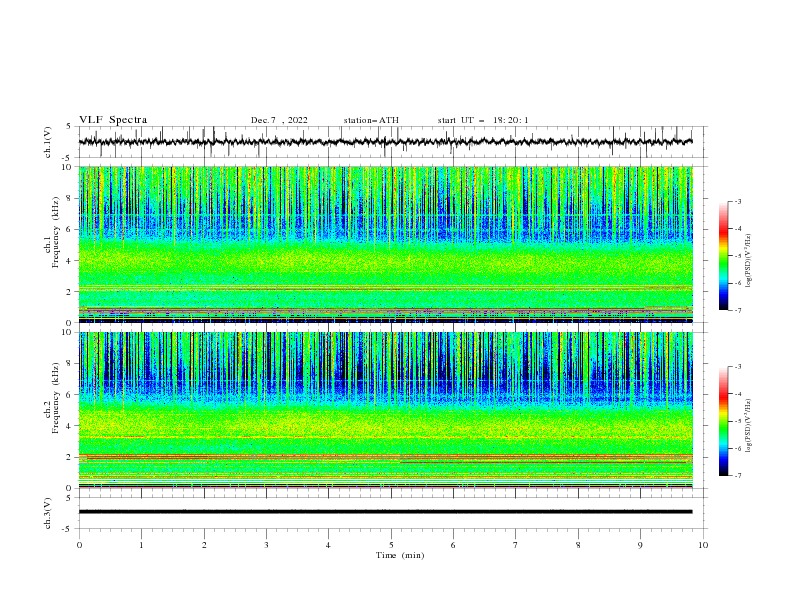Click the 'ch.1(V)' waveform axis label

(x=48, y=142)
